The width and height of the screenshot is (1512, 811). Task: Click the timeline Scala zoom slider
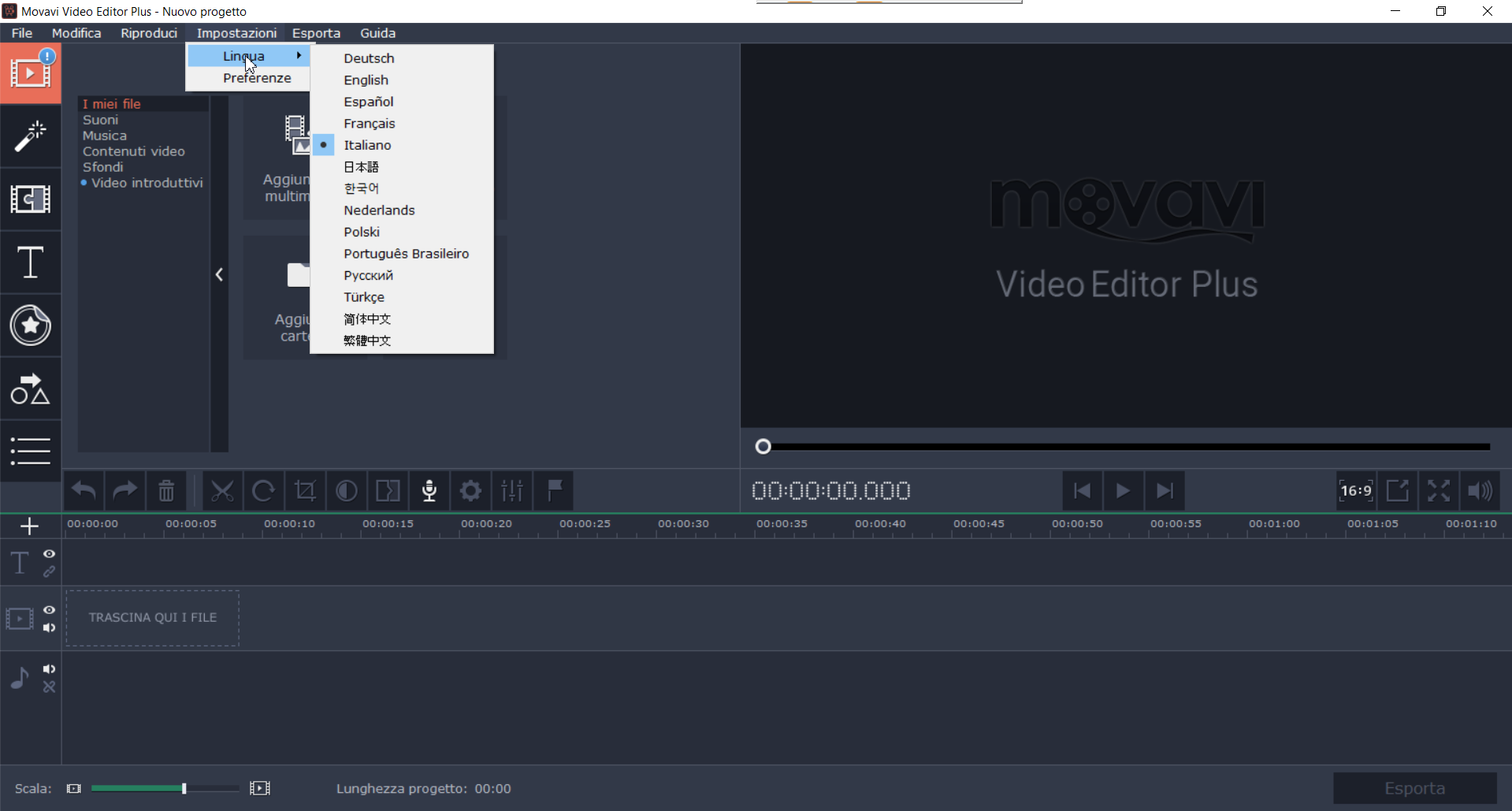[x=165, y=788]
